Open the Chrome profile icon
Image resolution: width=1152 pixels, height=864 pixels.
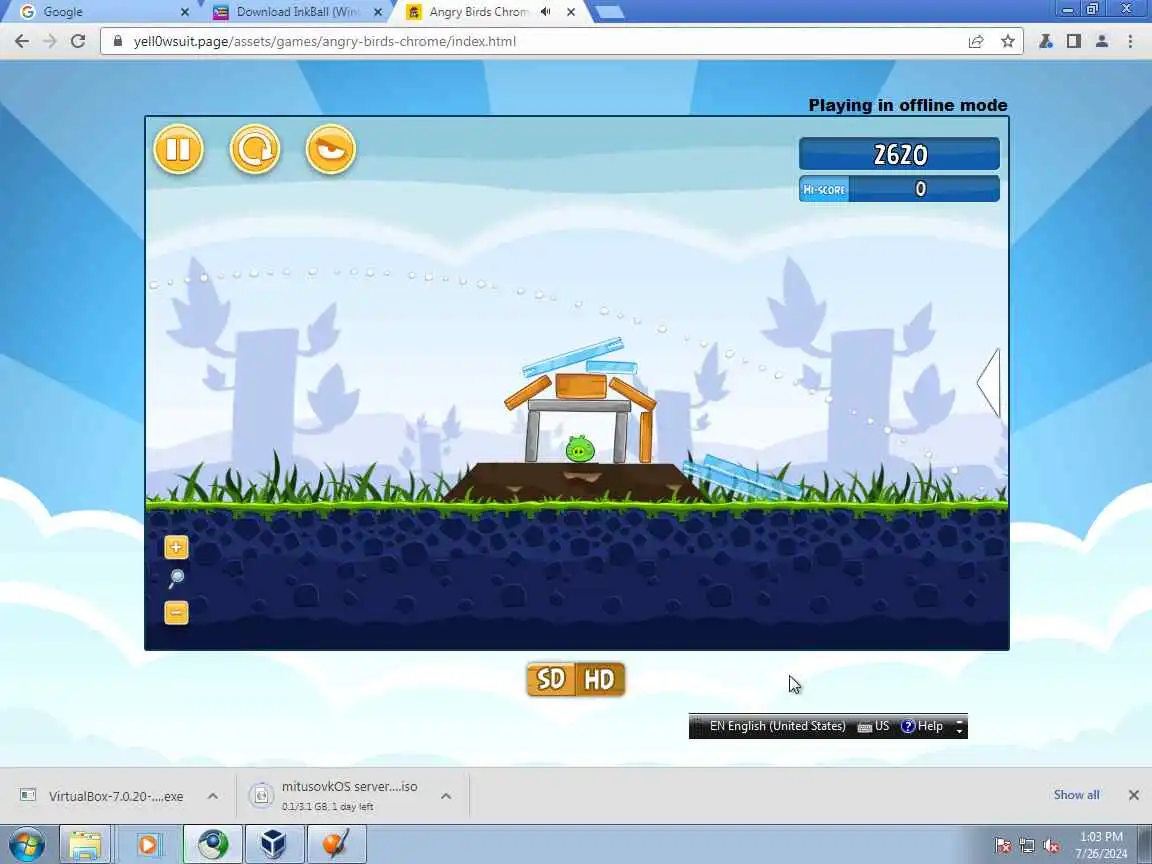pyautogui.click(x=1101, y=41)
